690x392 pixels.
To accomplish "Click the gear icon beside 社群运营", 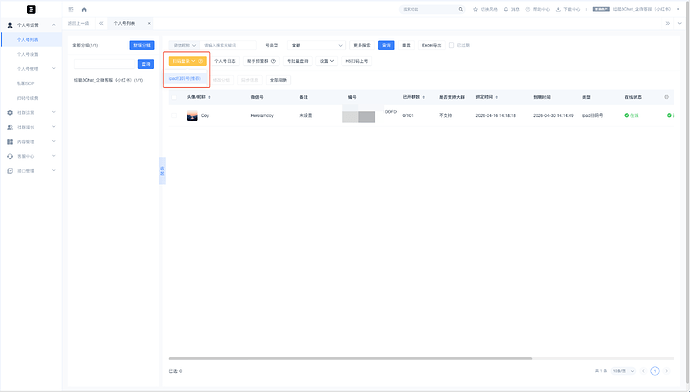I will [x=10, y=113].
